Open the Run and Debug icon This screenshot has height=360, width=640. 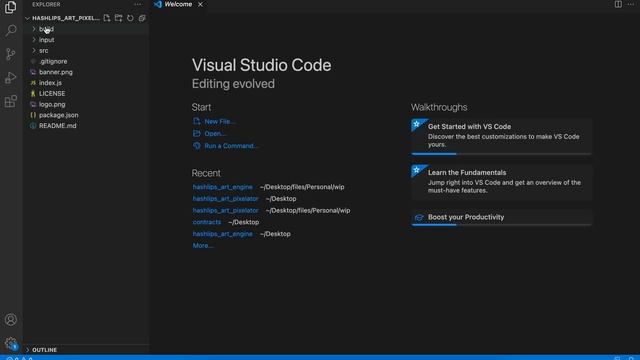click(11, 78)
